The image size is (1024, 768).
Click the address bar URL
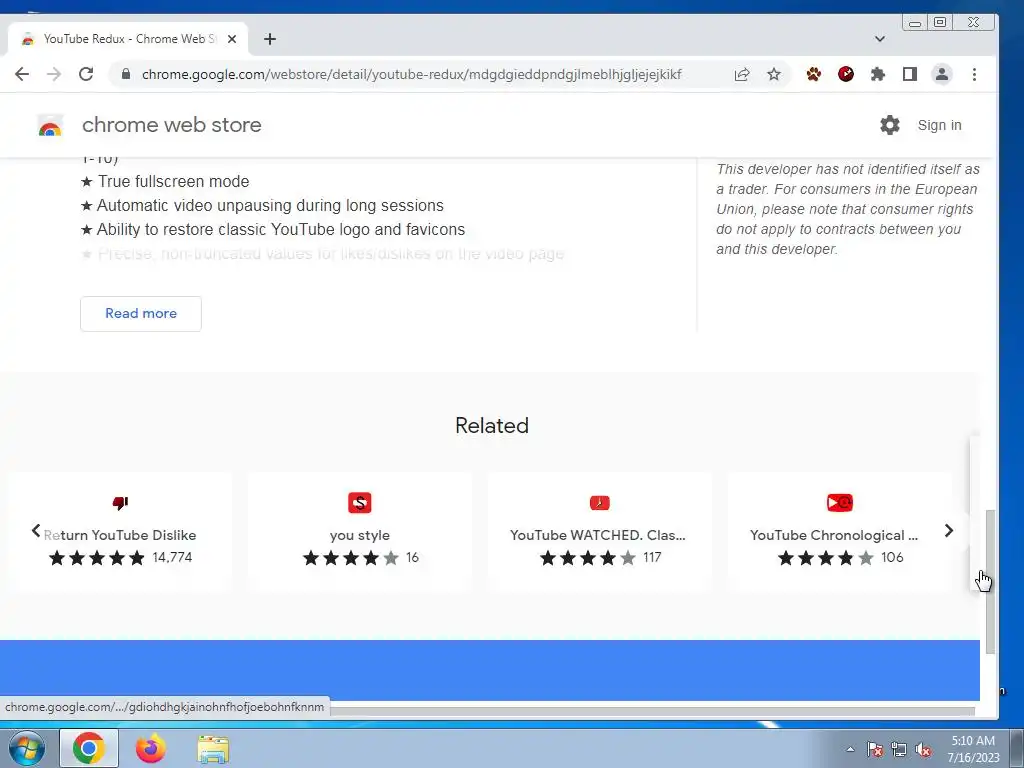coord(411,74)
